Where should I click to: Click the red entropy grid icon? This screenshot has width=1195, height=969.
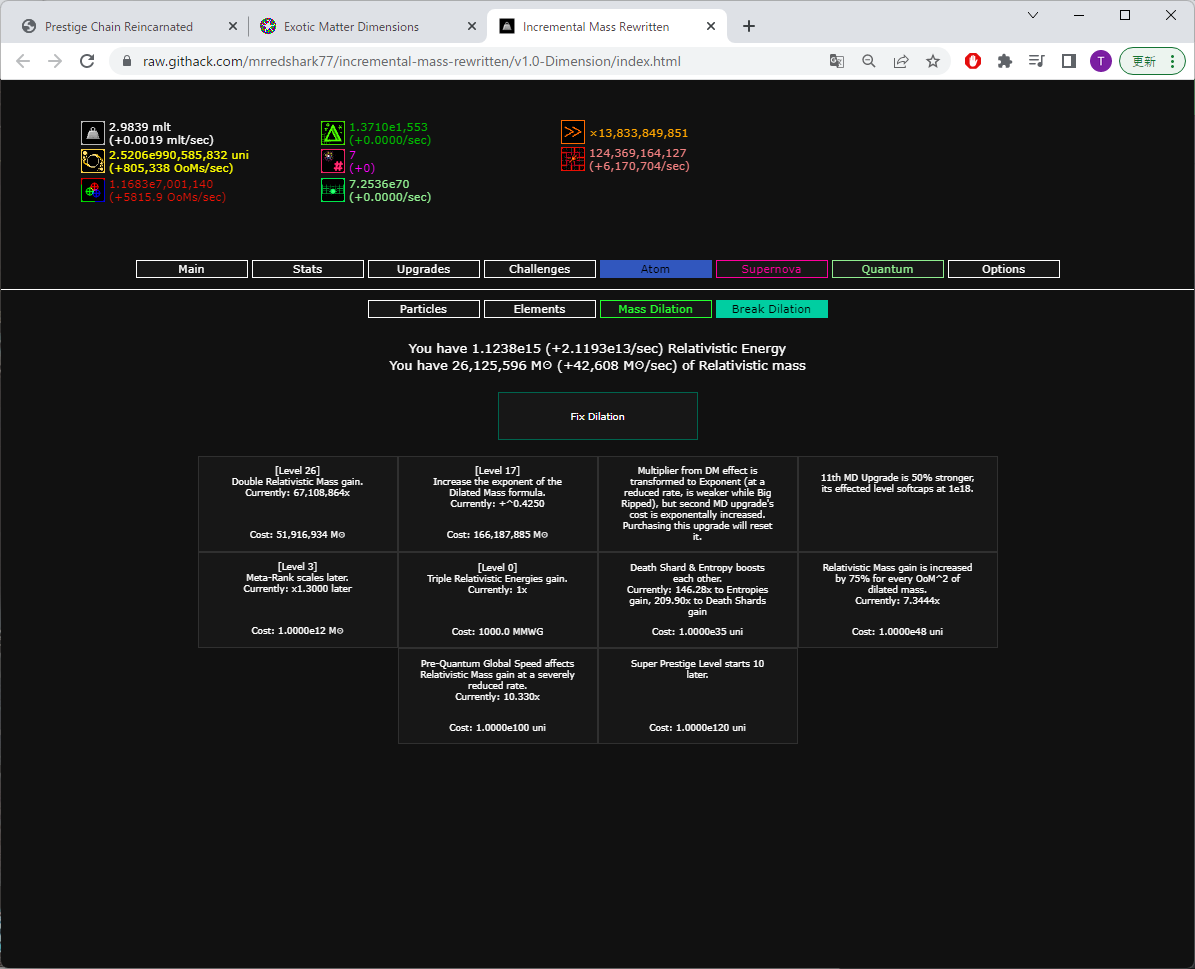pyautogui.click(x=573, y=159)
